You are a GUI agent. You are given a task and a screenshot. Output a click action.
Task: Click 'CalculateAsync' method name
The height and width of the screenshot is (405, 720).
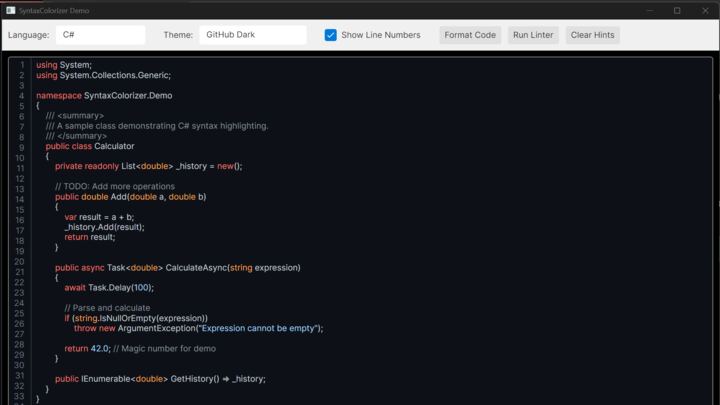tap(197, 268)
